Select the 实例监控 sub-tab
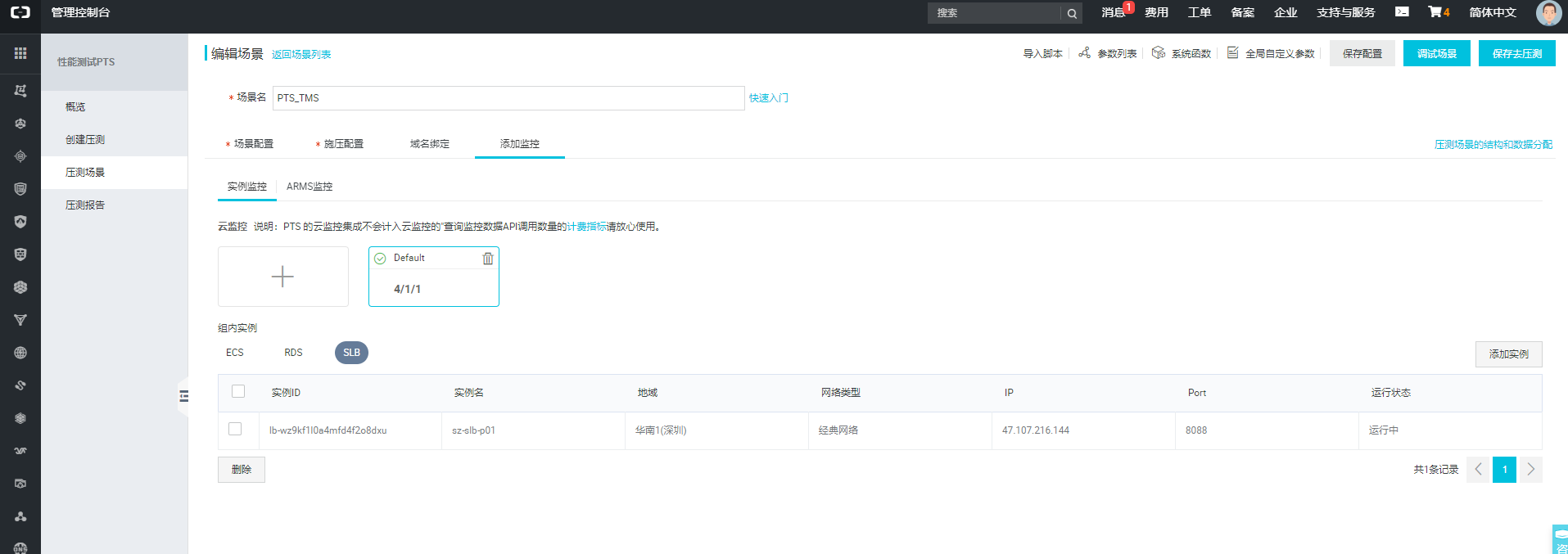The width and height of the screenshot is (1568, 554). [x=247, y=187]
